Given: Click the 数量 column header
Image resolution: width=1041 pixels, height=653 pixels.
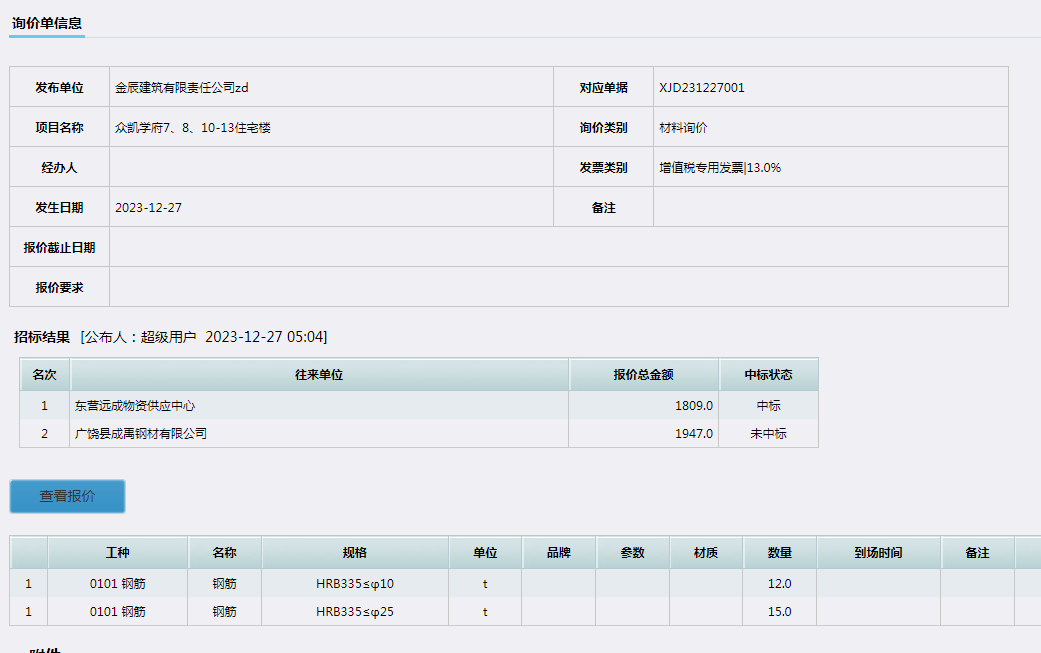Looking at the screenshot, I should click(x=780, y=553).
